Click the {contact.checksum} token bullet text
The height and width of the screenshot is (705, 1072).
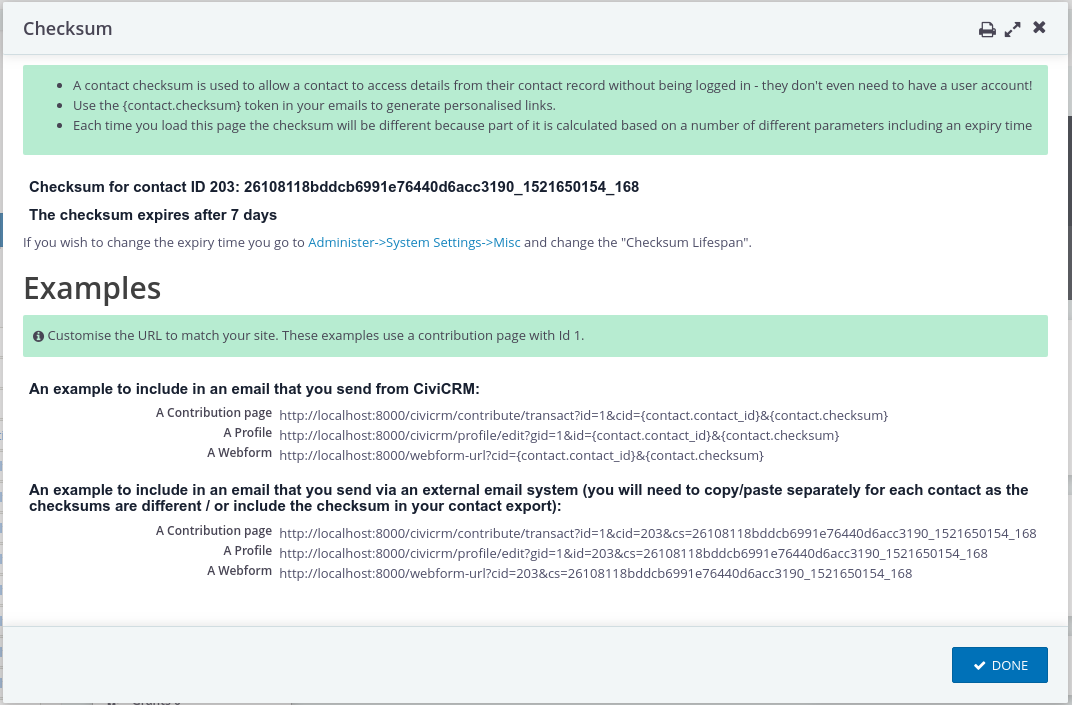(314, 105)
